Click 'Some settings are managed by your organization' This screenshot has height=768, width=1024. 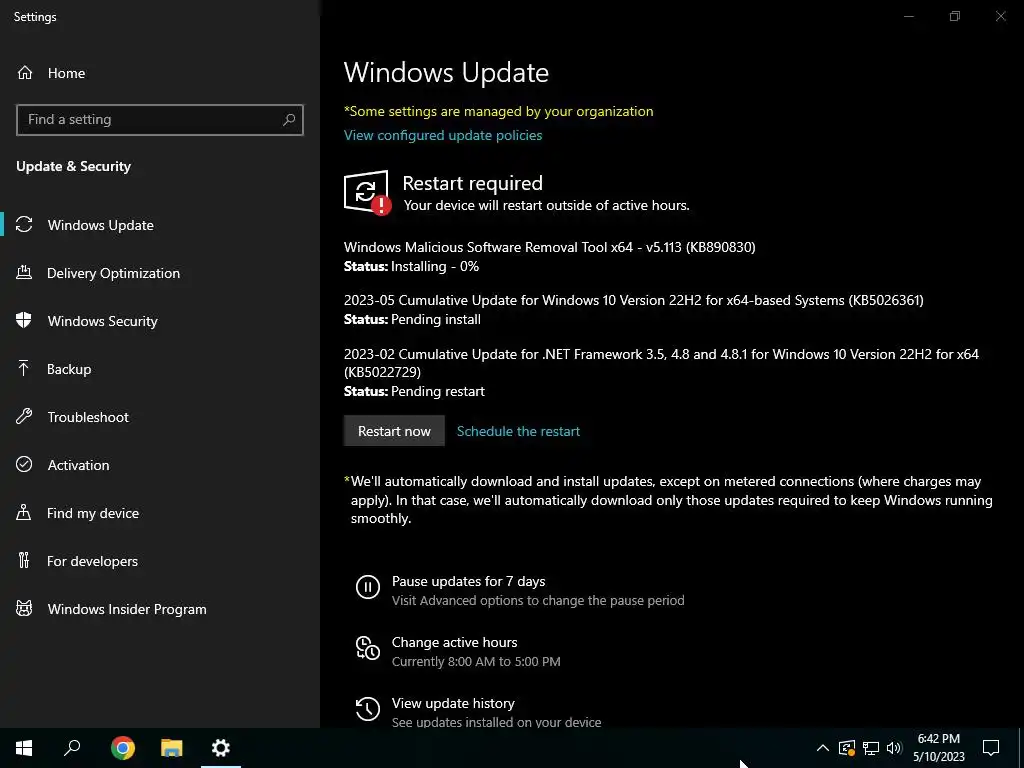pyautogui.click(x=498, y=111)
